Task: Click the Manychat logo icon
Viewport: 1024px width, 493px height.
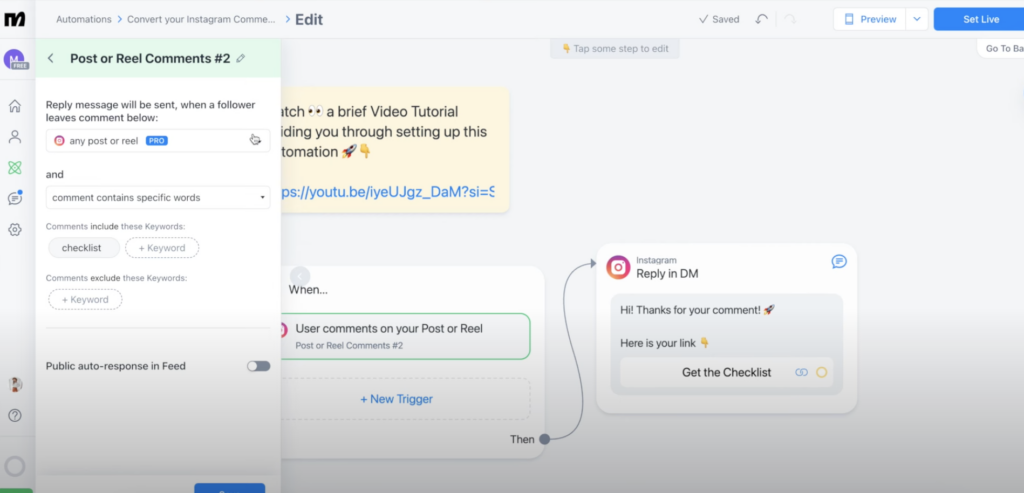Action: coord(14,19)
